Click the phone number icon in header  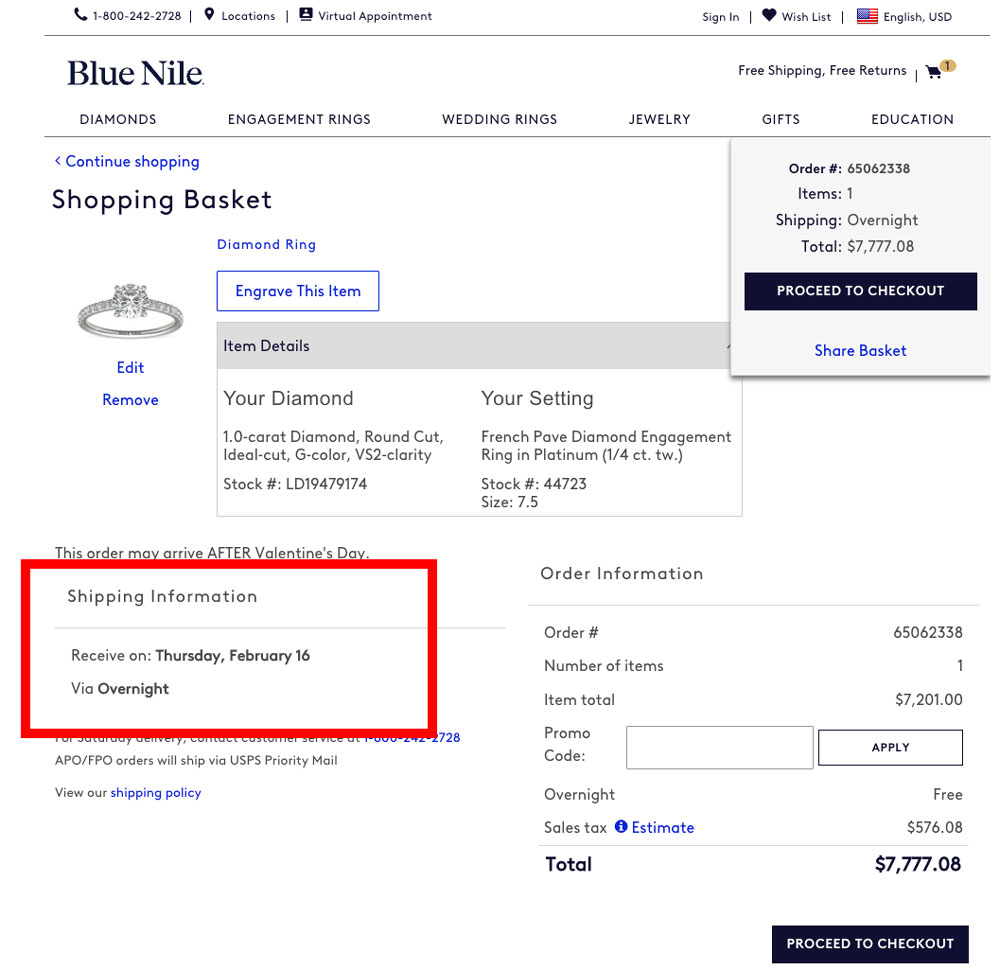[x=80, y=15]
